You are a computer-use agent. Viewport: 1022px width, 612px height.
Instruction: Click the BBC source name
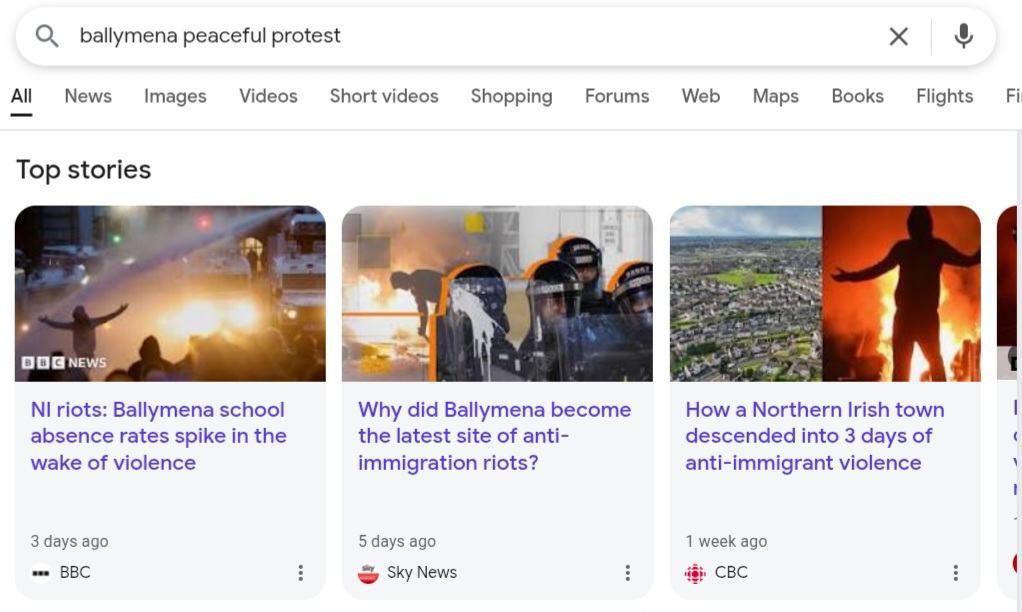75,572
